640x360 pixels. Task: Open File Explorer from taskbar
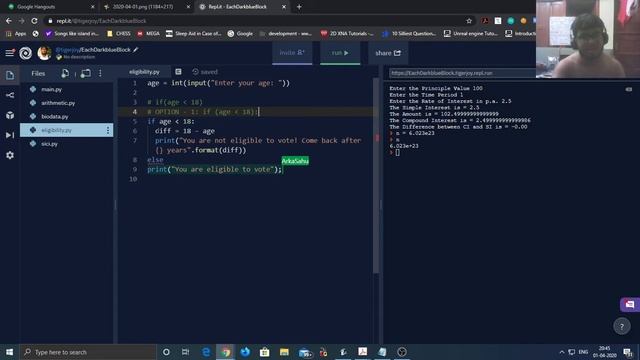click(x=284, y=352)
